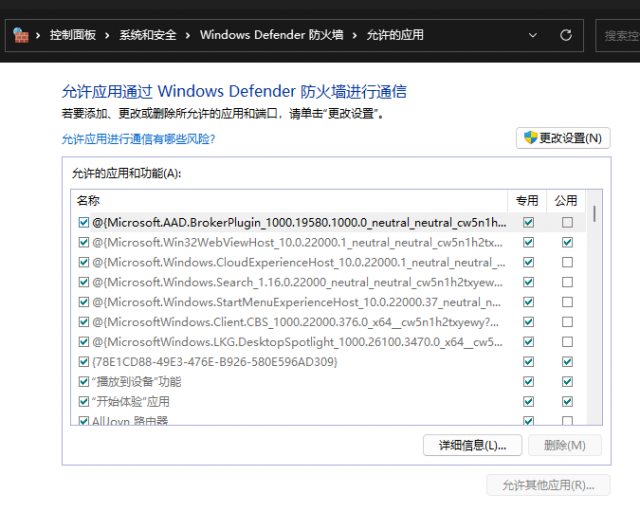Screen dimensions: 640x530
Task: Open 允许应用进行通信有哪些风险 help link
Action: [138, 139]
